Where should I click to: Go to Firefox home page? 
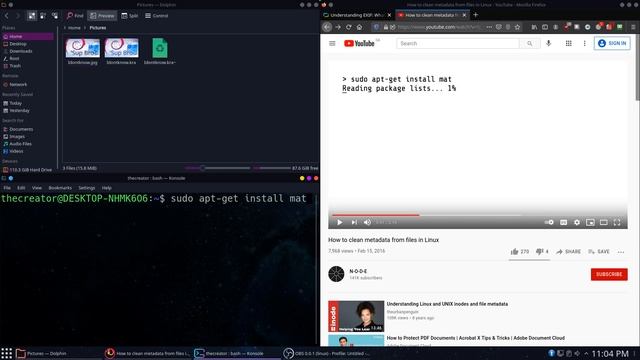[359, 27]
